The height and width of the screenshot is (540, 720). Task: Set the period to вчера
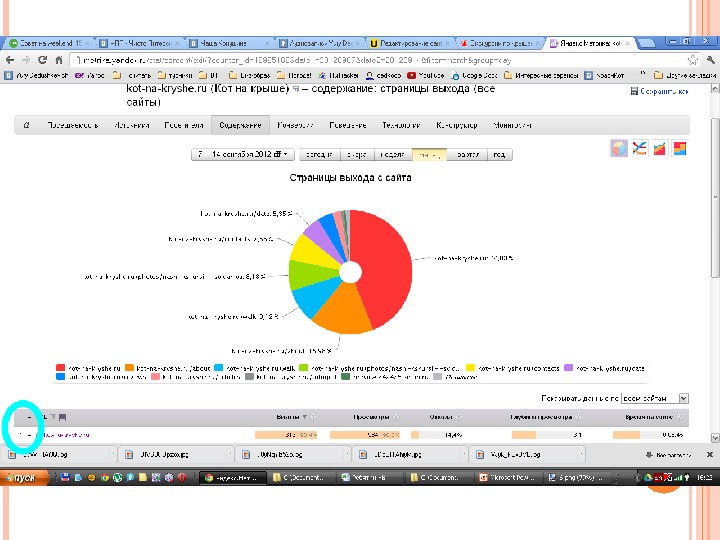[357, 154]
